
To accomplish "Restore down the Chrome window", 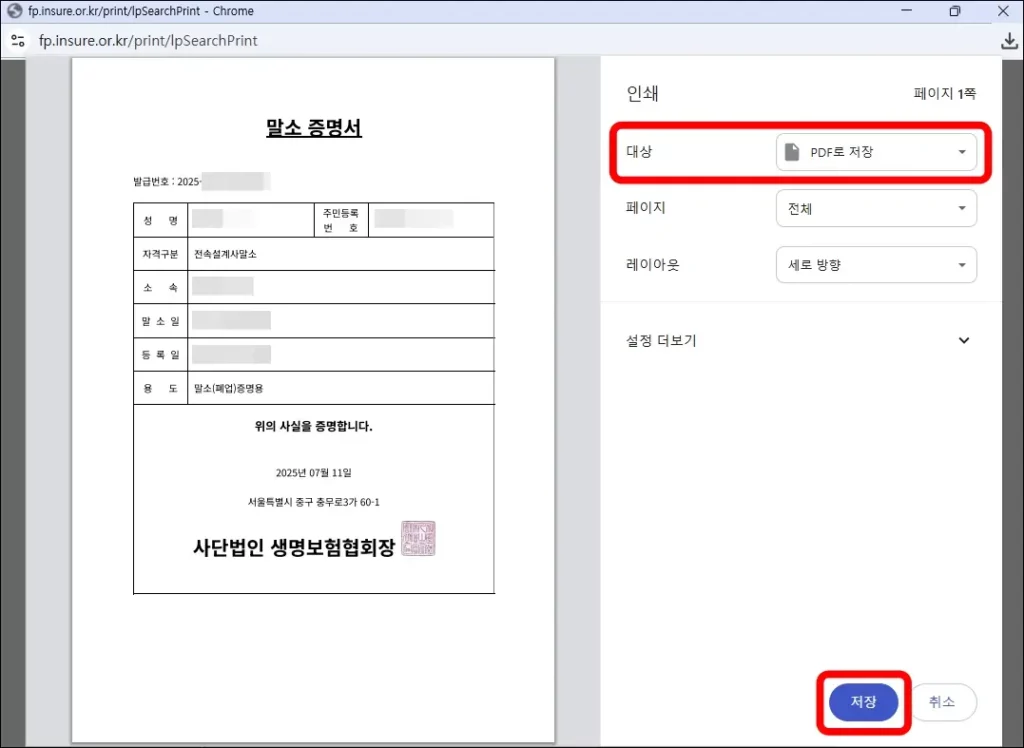I will [955, 11].
